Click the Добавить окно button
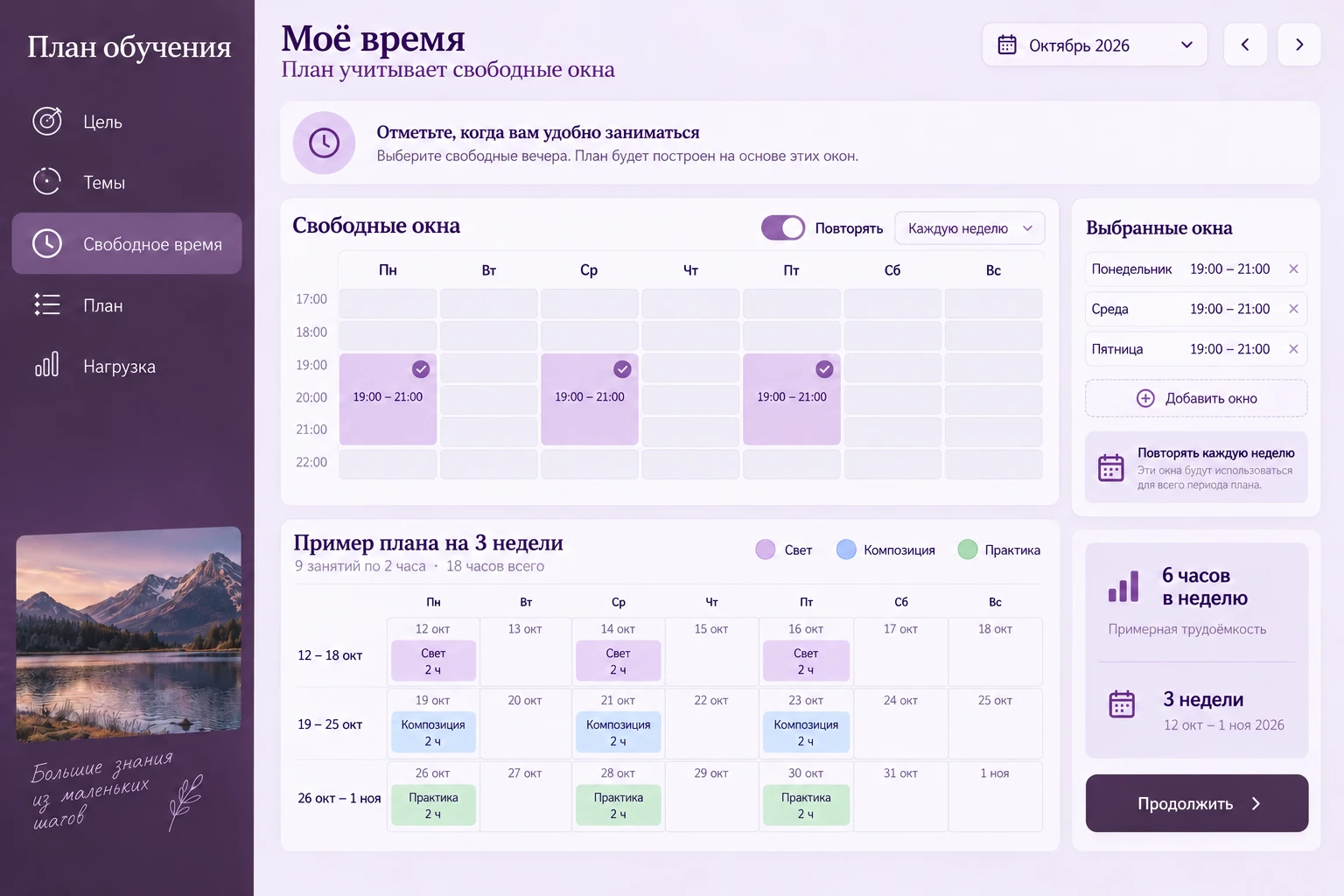The image size is (1344, 896). 1197,398
